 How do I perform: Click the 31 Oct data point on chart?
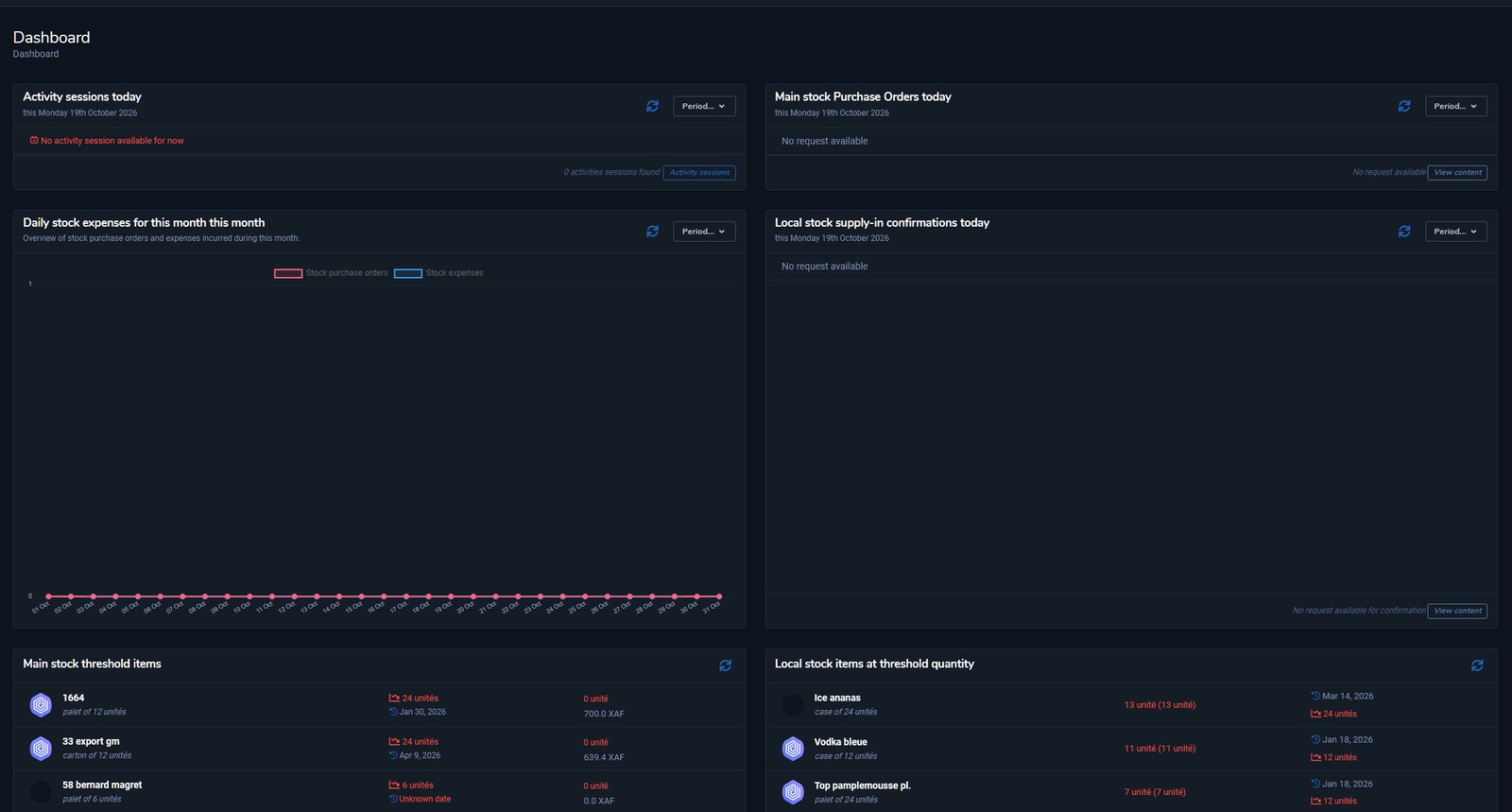click(x=719, y=596)
